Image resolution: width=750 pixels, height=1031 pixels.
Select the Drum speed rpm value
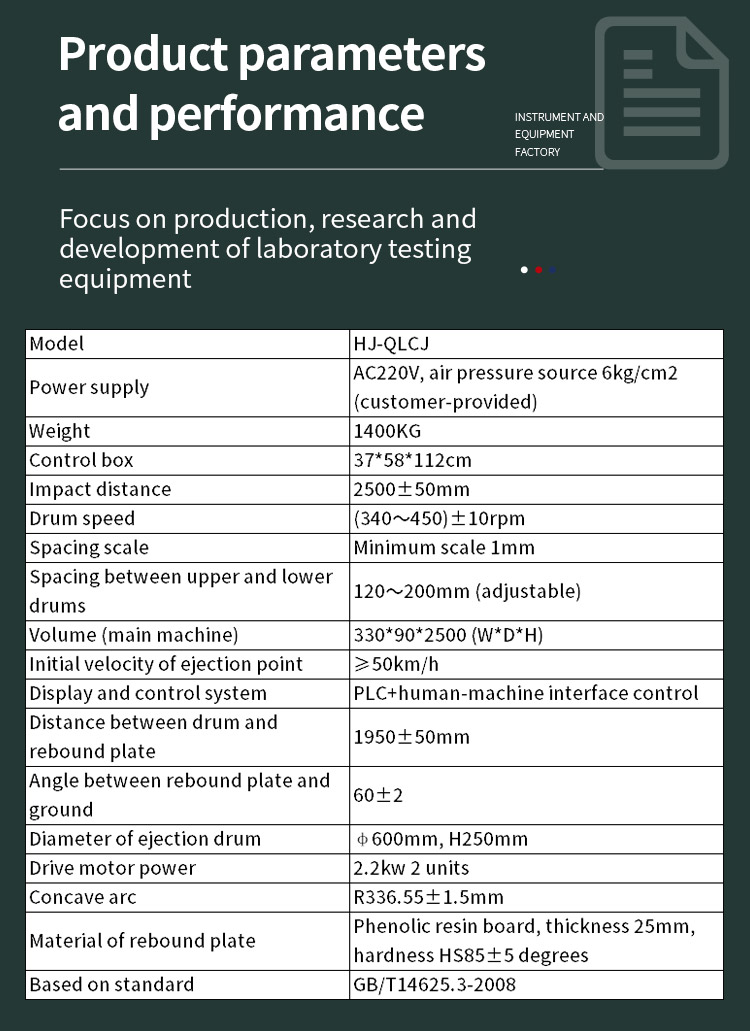tap(439, 518)
